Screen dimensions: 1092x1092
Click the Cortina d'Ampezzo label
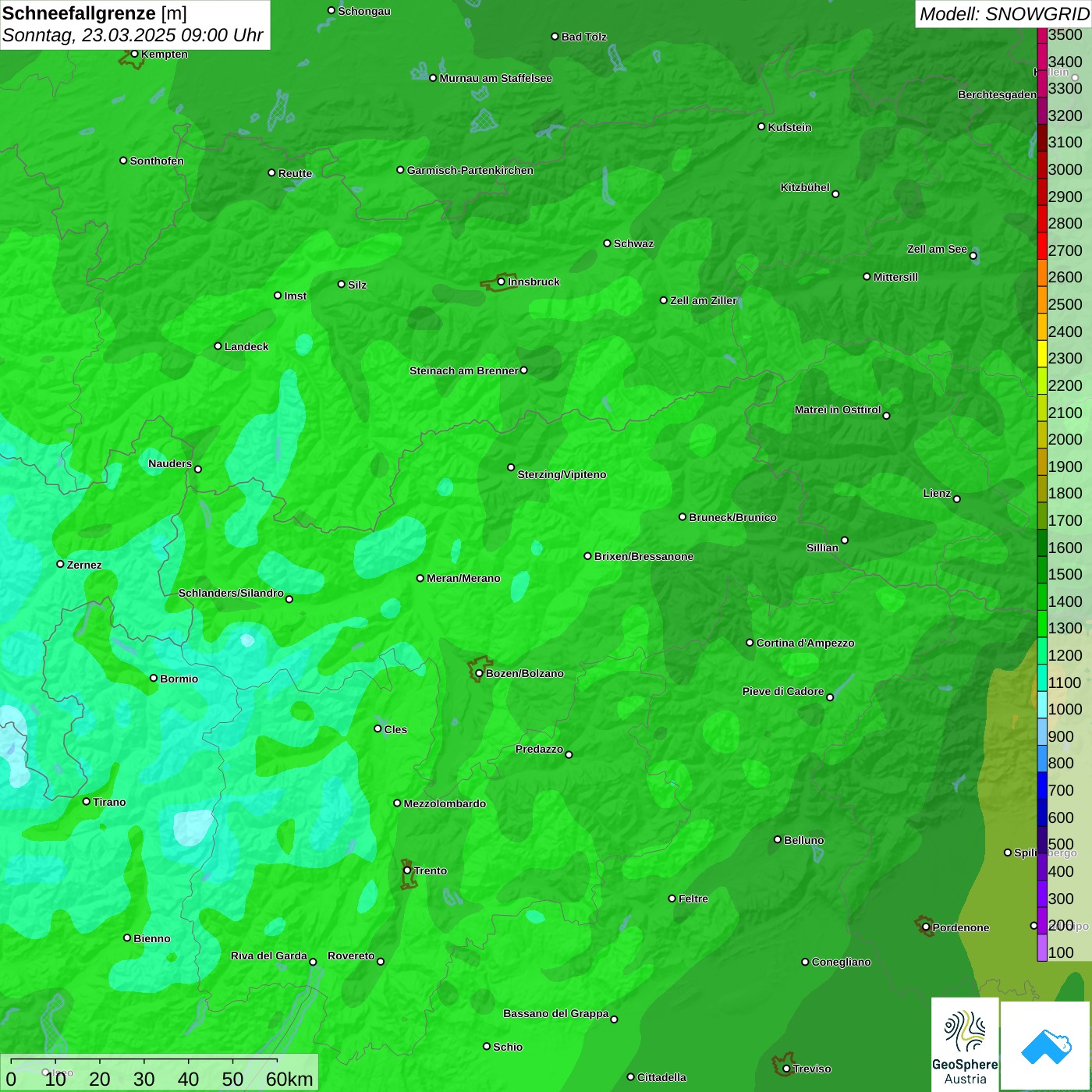(805, 643)
